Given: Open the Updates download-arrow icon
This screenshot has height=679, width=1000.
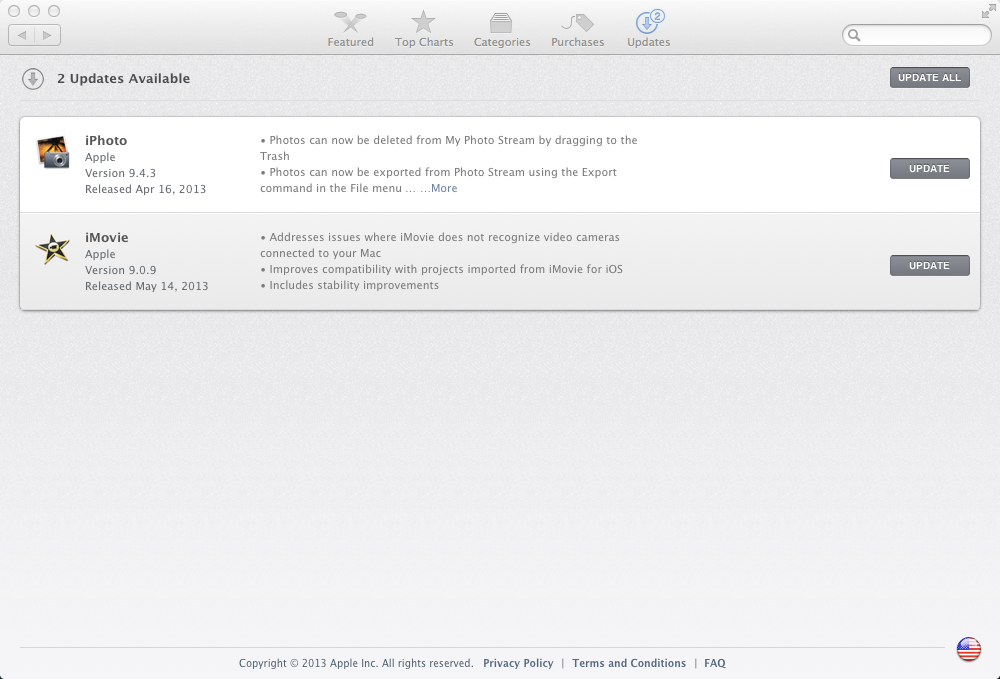Looking at the screenshot, I should tap(649, 22).
